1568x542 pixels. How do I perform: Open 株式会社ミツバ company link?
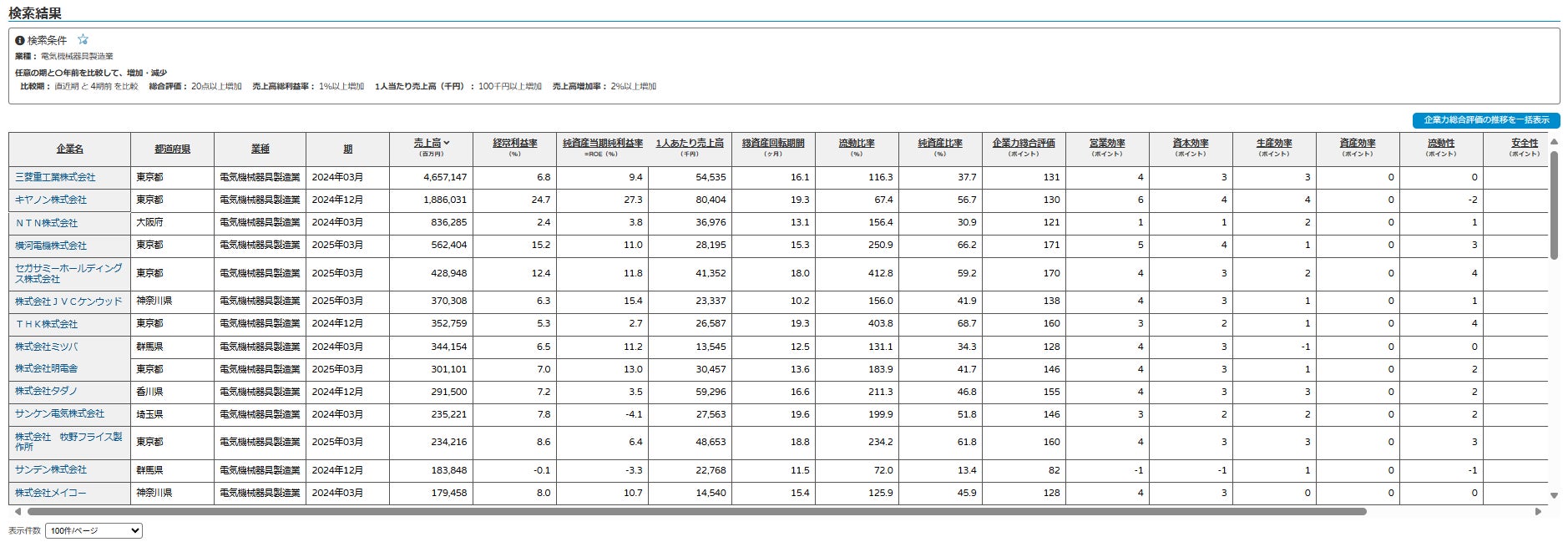(47, 347)
